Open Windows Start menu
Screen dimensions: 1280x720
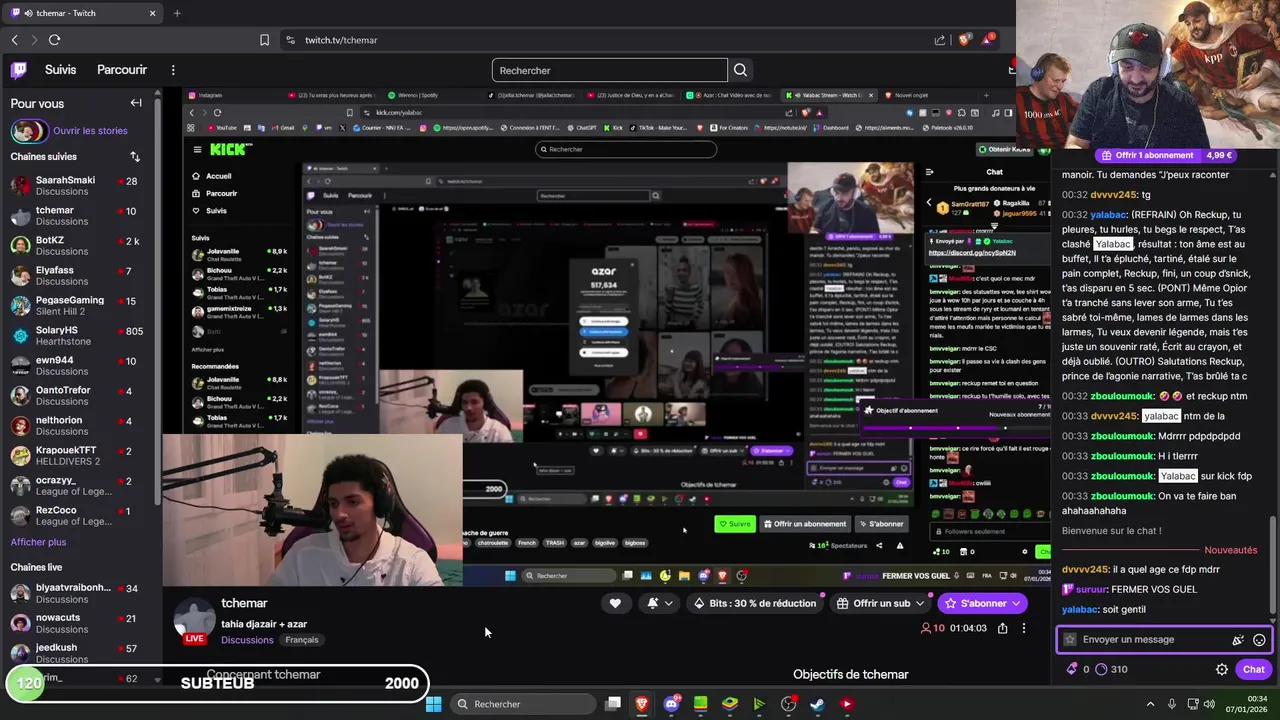click(x=433, y=704)
